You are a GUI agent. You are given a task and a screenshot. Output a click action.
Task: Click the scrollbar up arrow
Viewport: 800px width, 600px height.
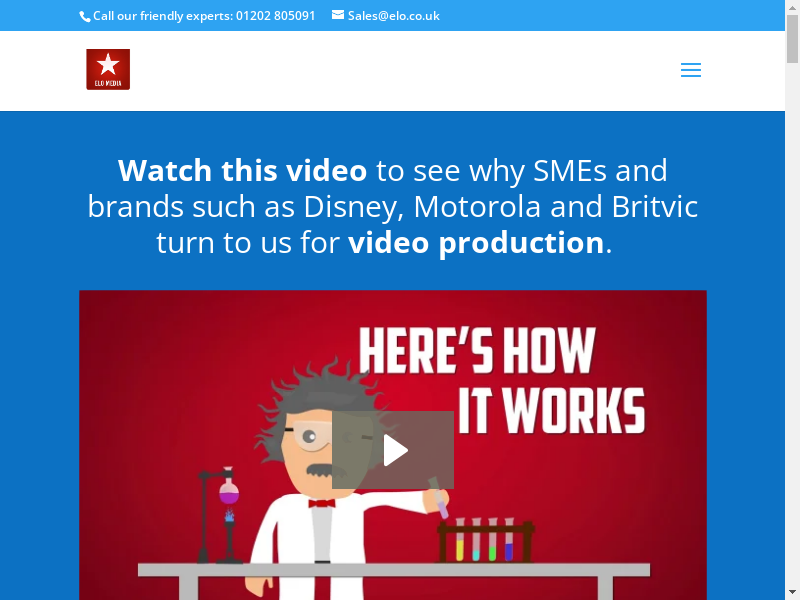[x=792, y=7]
